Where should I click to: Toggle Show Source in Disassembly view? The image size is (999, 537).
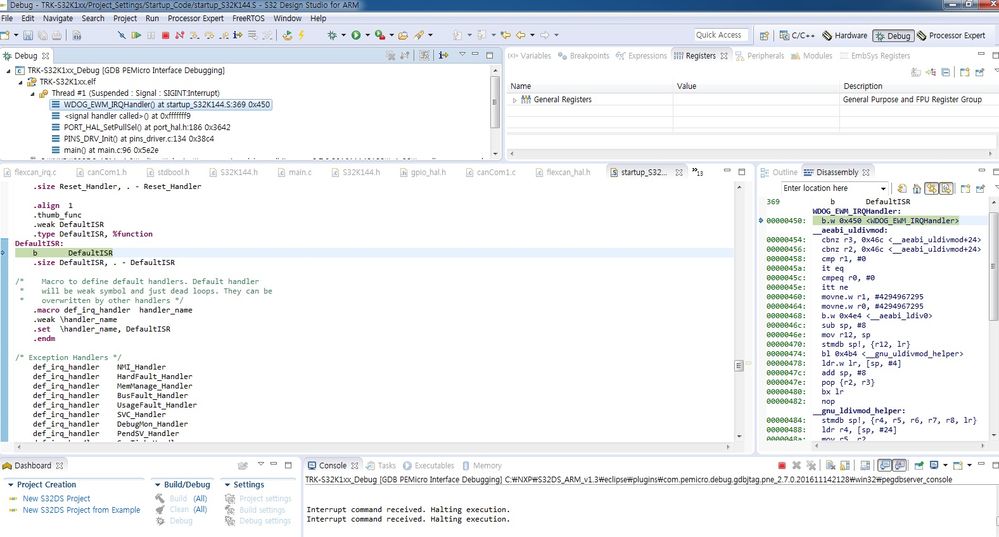[x=947, y=189]
